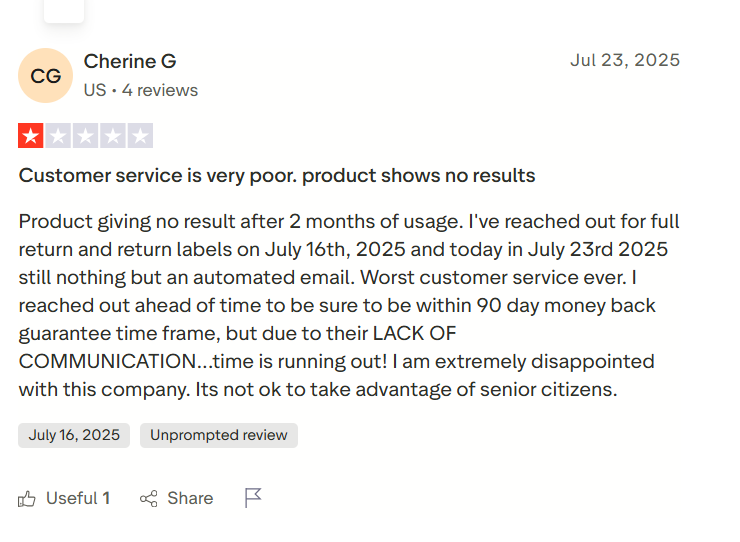Click the fifth grey rating star
This screenshot has width=740, height=542.
point(140,136)
